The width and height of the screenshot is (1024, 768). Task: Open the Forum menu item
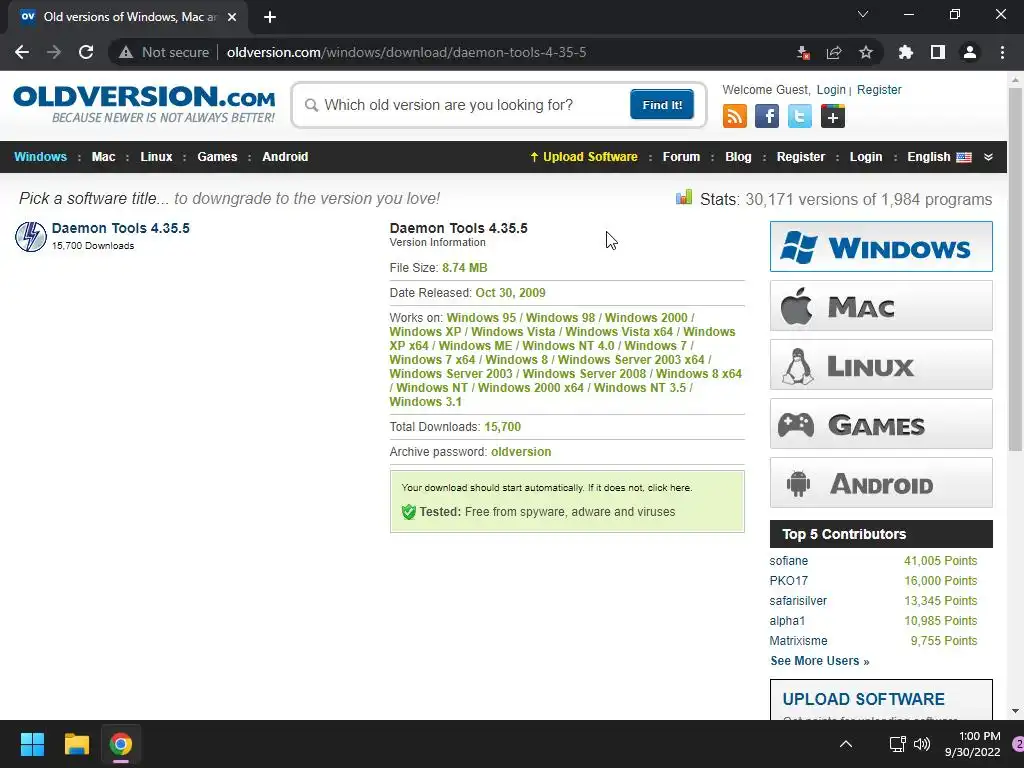pyautogui.click(x=681, y=157)
